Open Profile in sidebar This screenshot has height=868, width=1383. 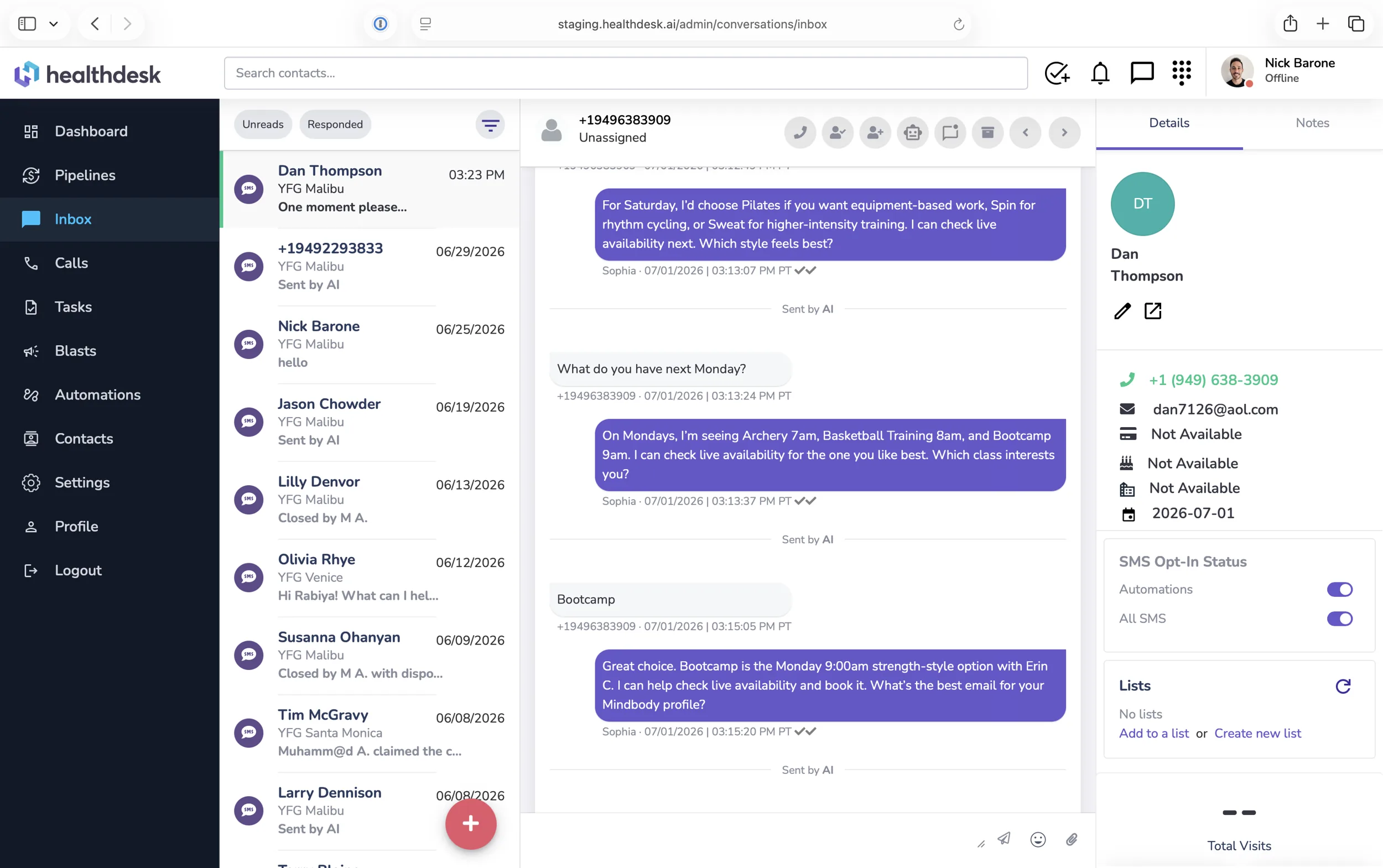(x=110, y=527)
